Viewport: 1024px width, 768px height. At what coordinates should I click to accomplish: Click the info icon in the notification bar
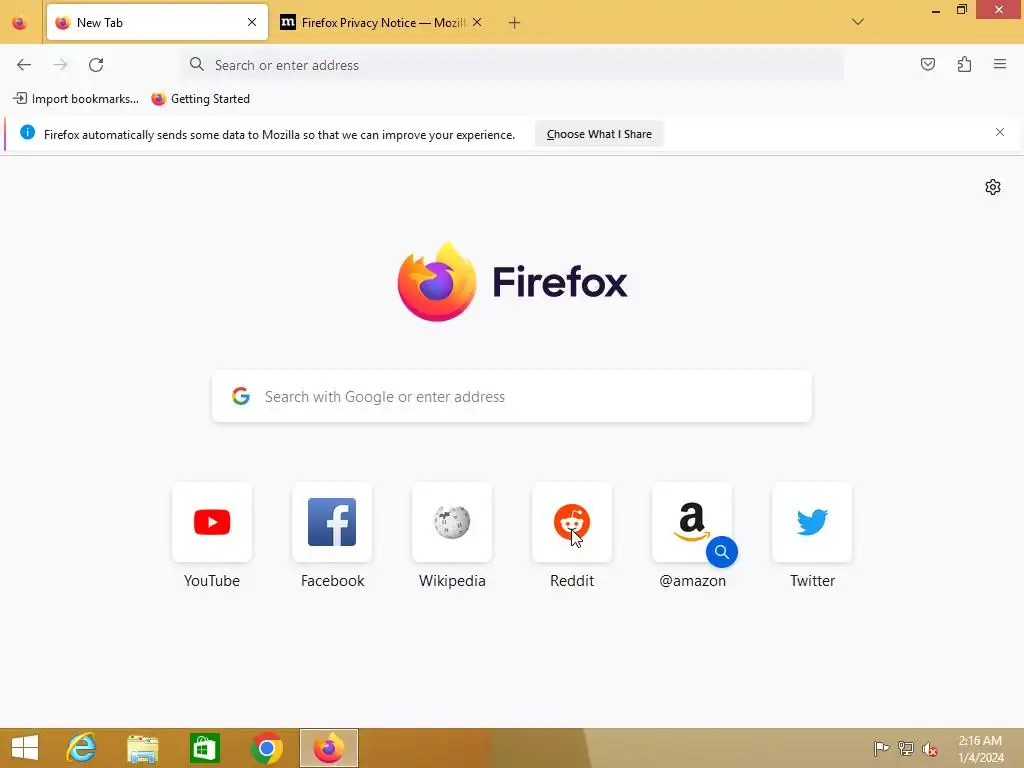[27, 133]
